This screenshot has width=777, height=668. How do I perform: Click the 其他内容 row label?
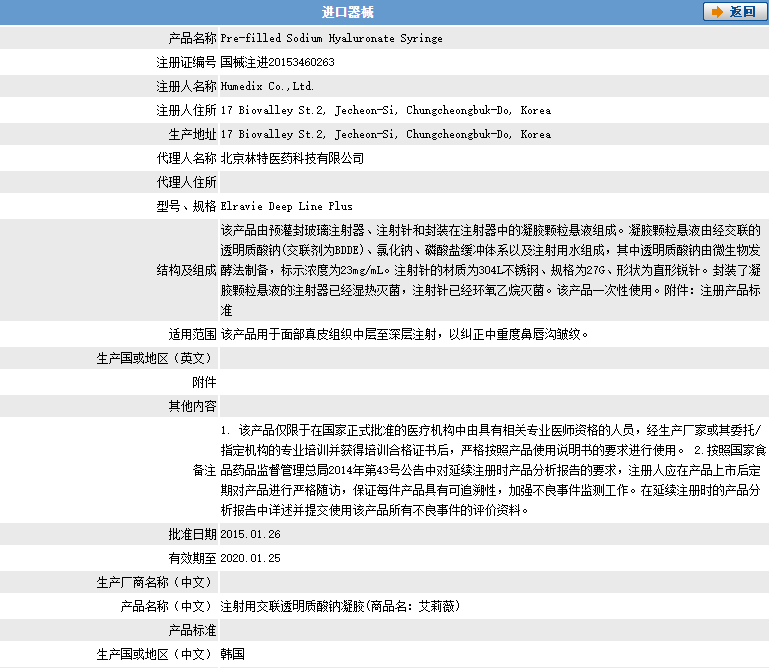click(x=191, y=406)
